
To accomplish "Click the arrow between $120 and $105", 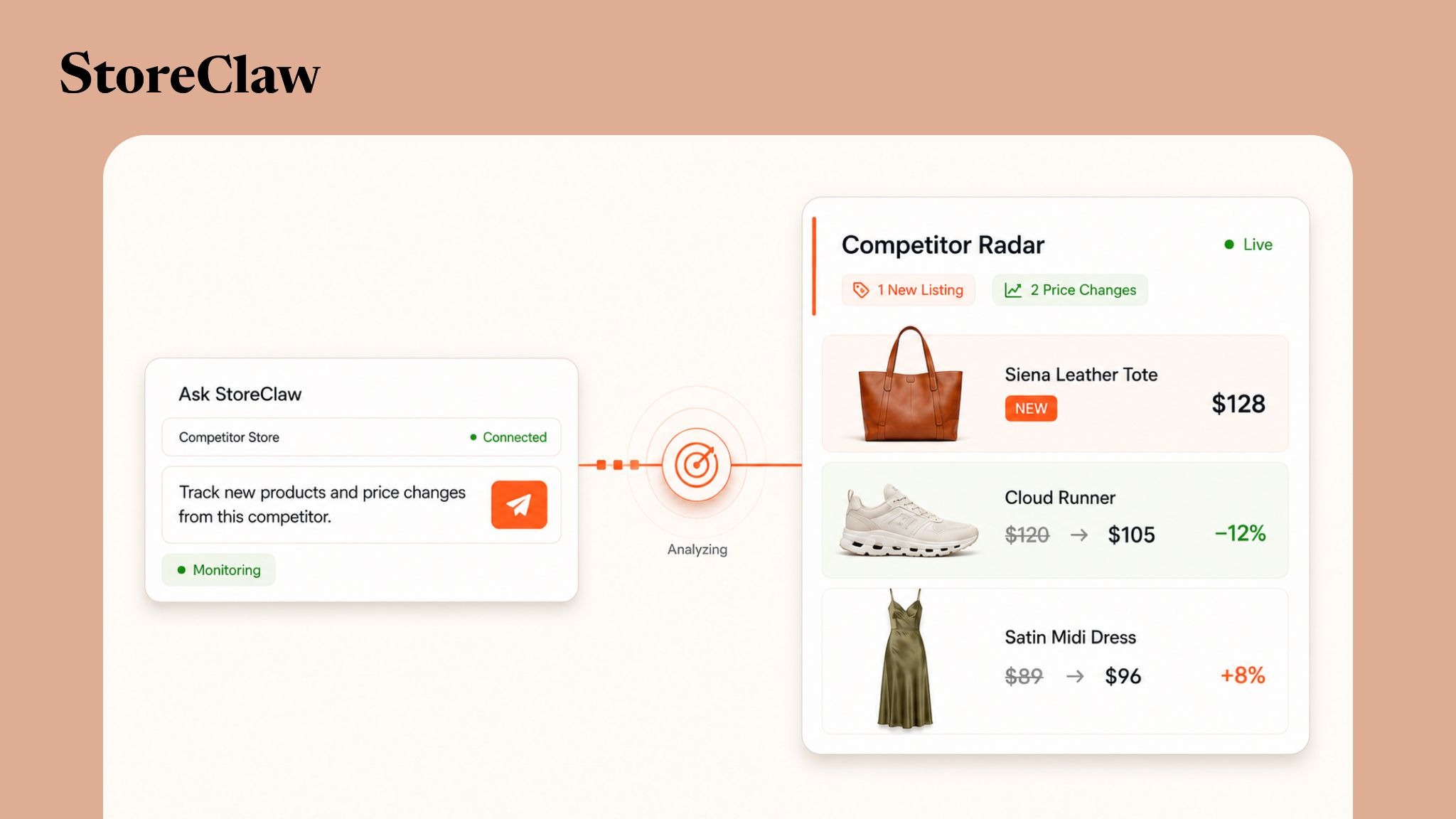I will point(1079,535).
